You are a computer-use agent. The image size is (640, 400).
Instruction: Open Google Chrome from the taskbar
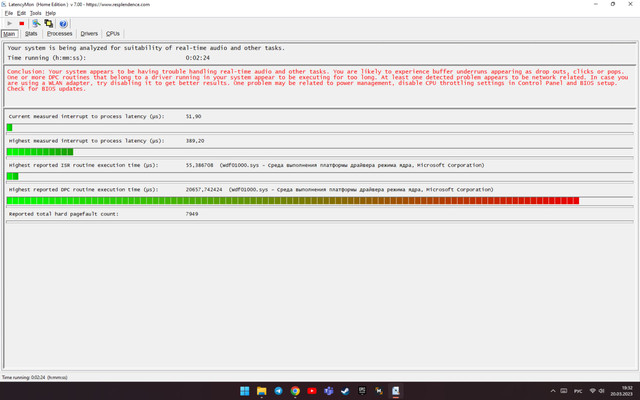click(x=295, y=391)
